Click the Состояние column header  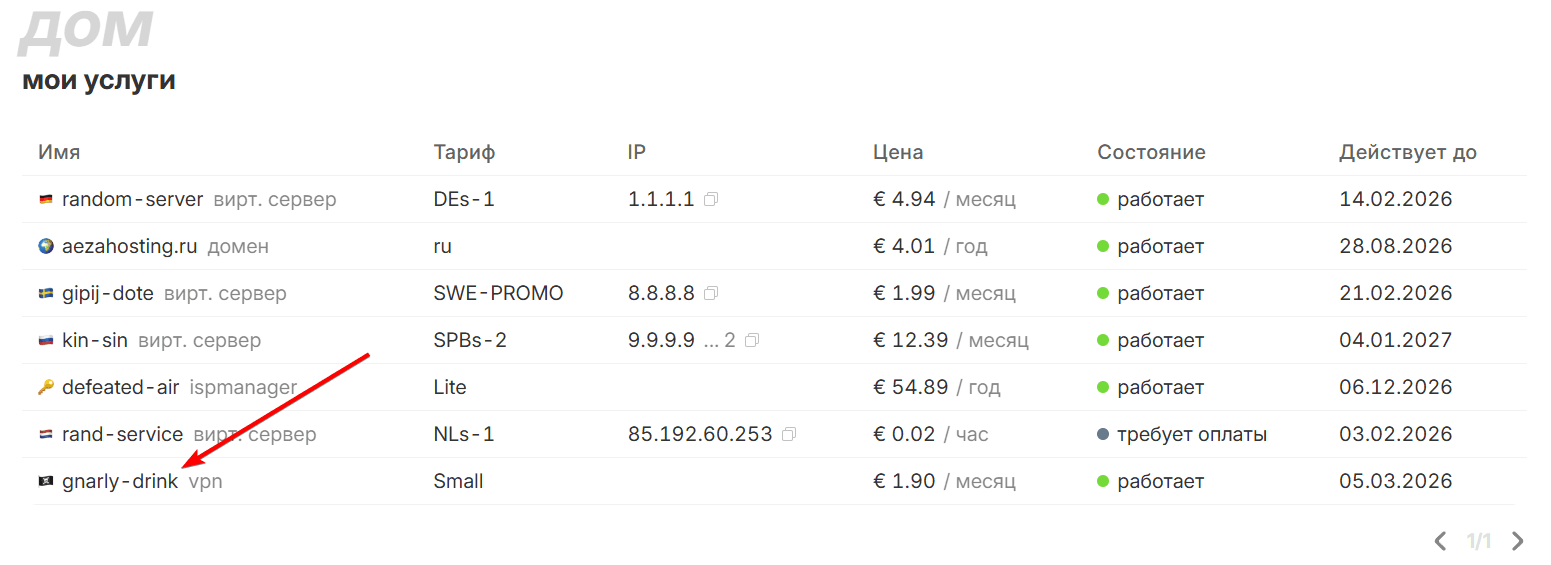(x=1151, y=153)
